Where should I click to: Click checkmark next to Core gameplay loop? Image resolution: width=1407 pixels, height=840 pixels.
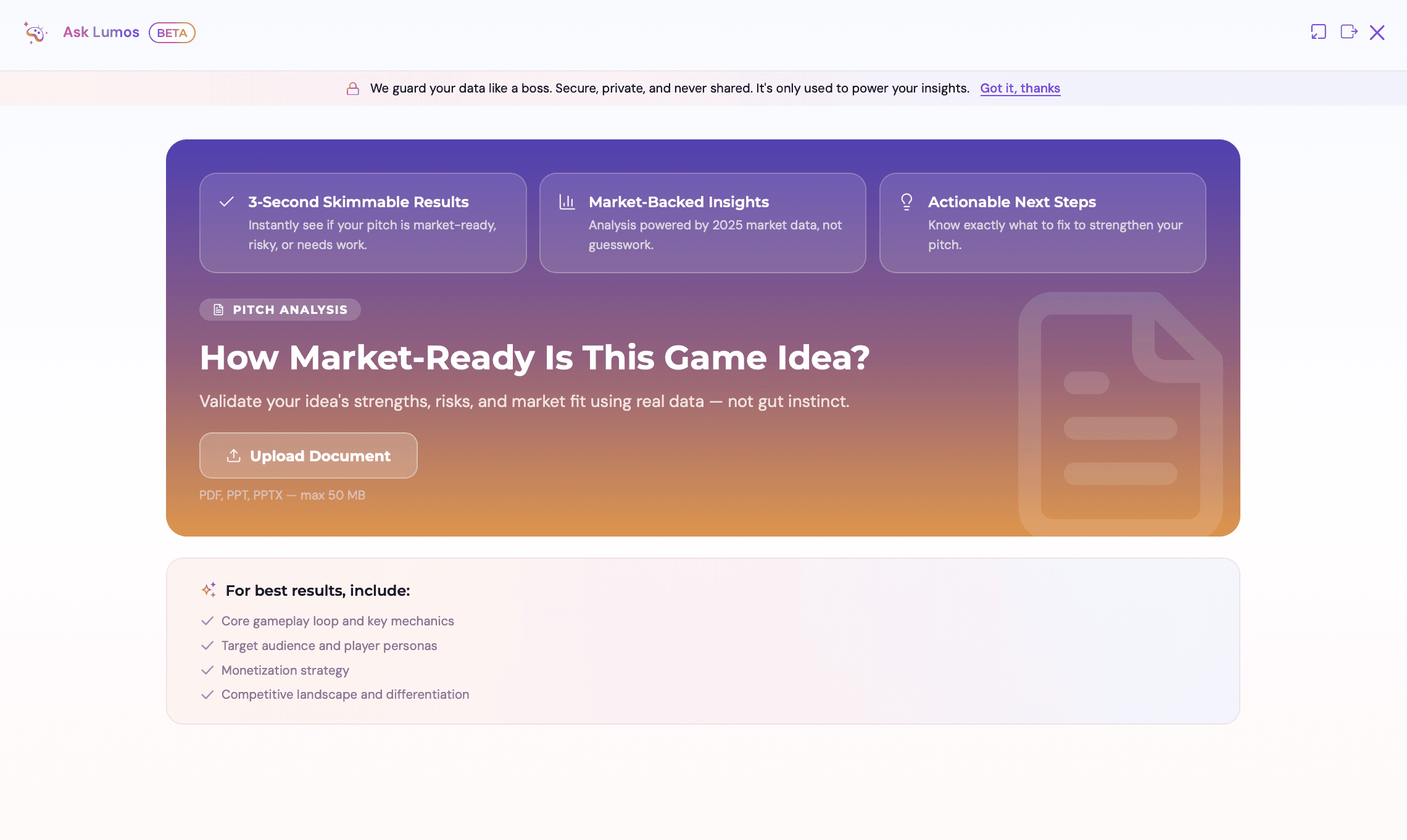click(207, 621)
